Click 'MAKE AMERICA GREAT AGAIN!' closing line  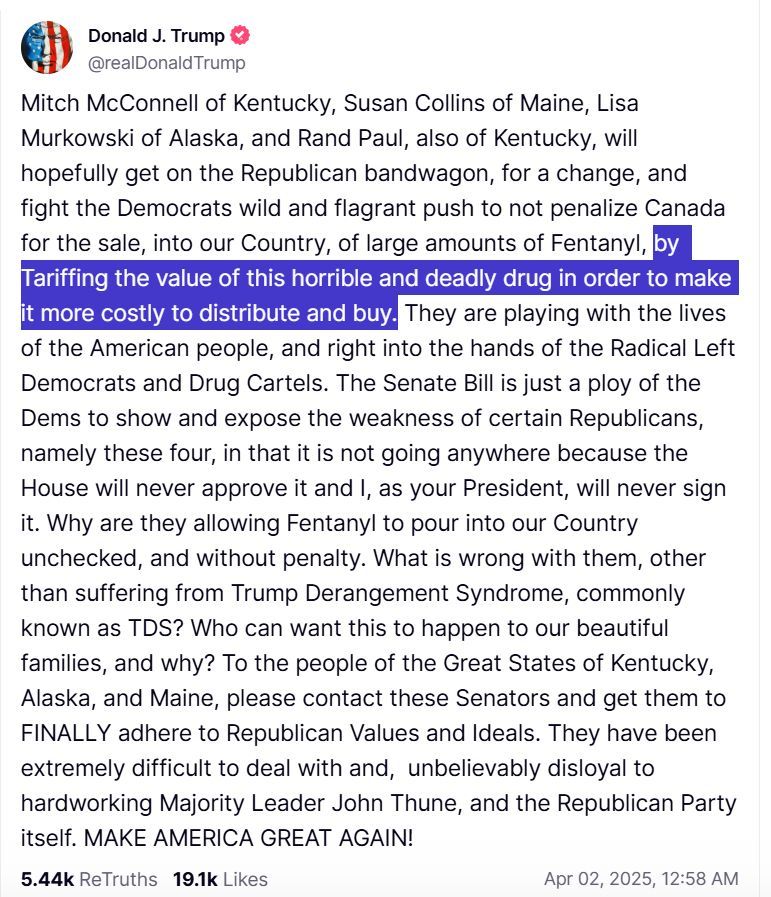coord(248,838)
